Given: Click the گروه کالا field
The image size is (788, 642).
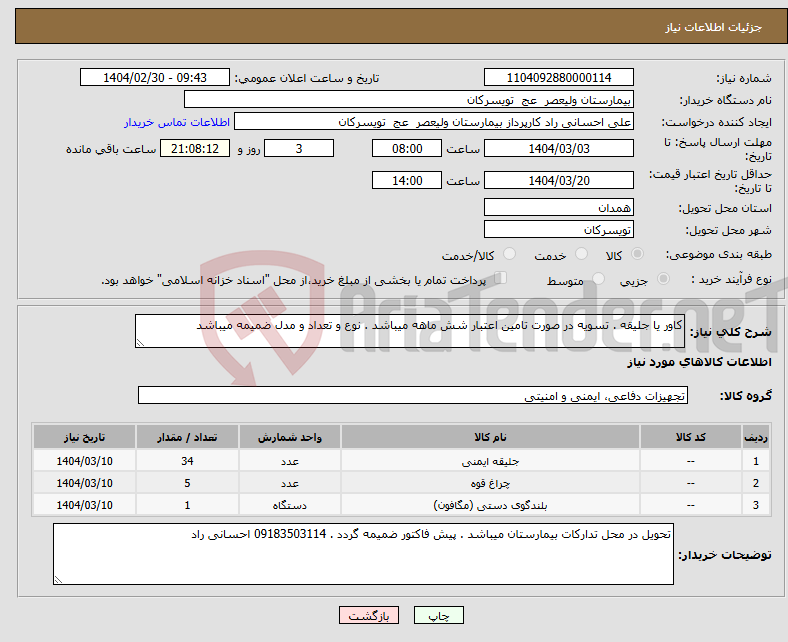Looking at the screenshot, I should click(x=413, y=395).
